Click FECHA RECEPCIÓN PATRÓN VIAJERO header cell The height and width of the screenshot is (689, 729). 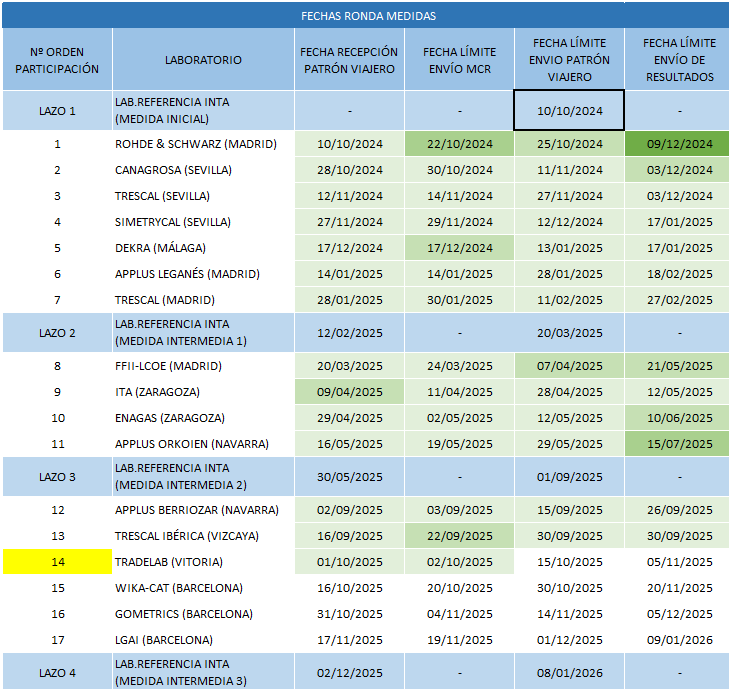tap(349, 60)
